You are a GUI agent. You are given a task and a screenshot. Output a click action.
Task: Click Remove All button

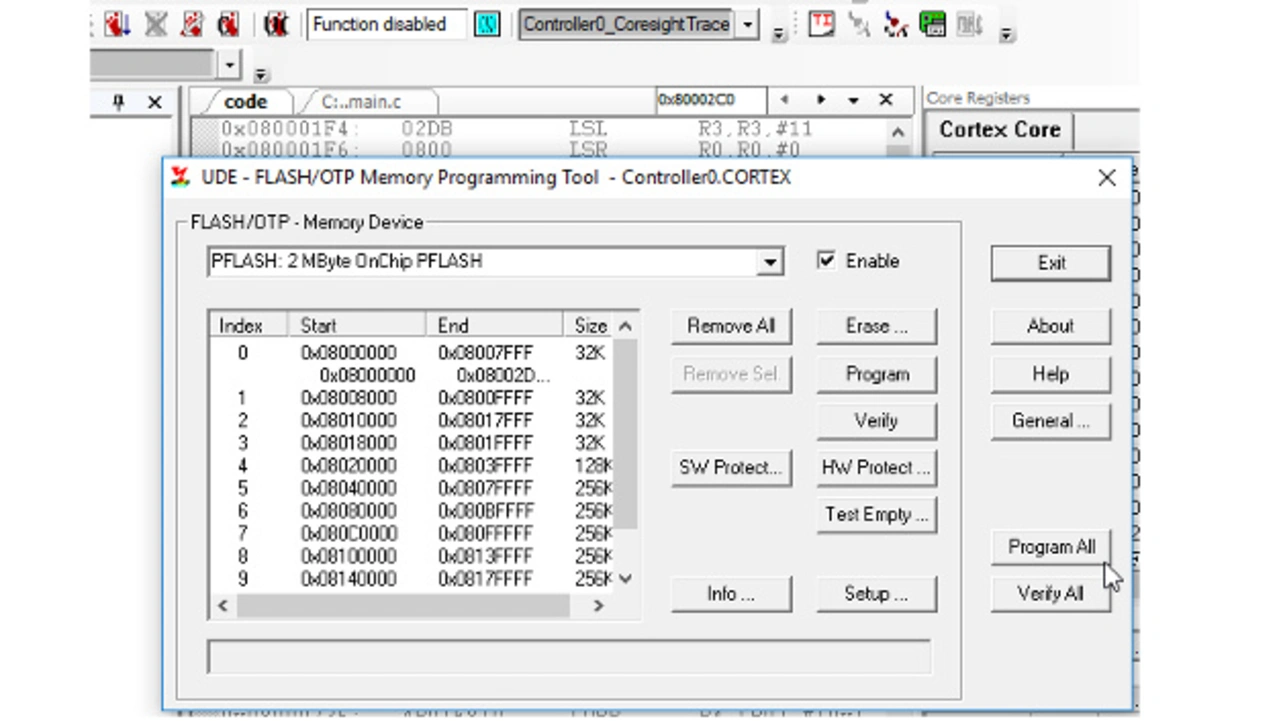click(x=731, y=326)
